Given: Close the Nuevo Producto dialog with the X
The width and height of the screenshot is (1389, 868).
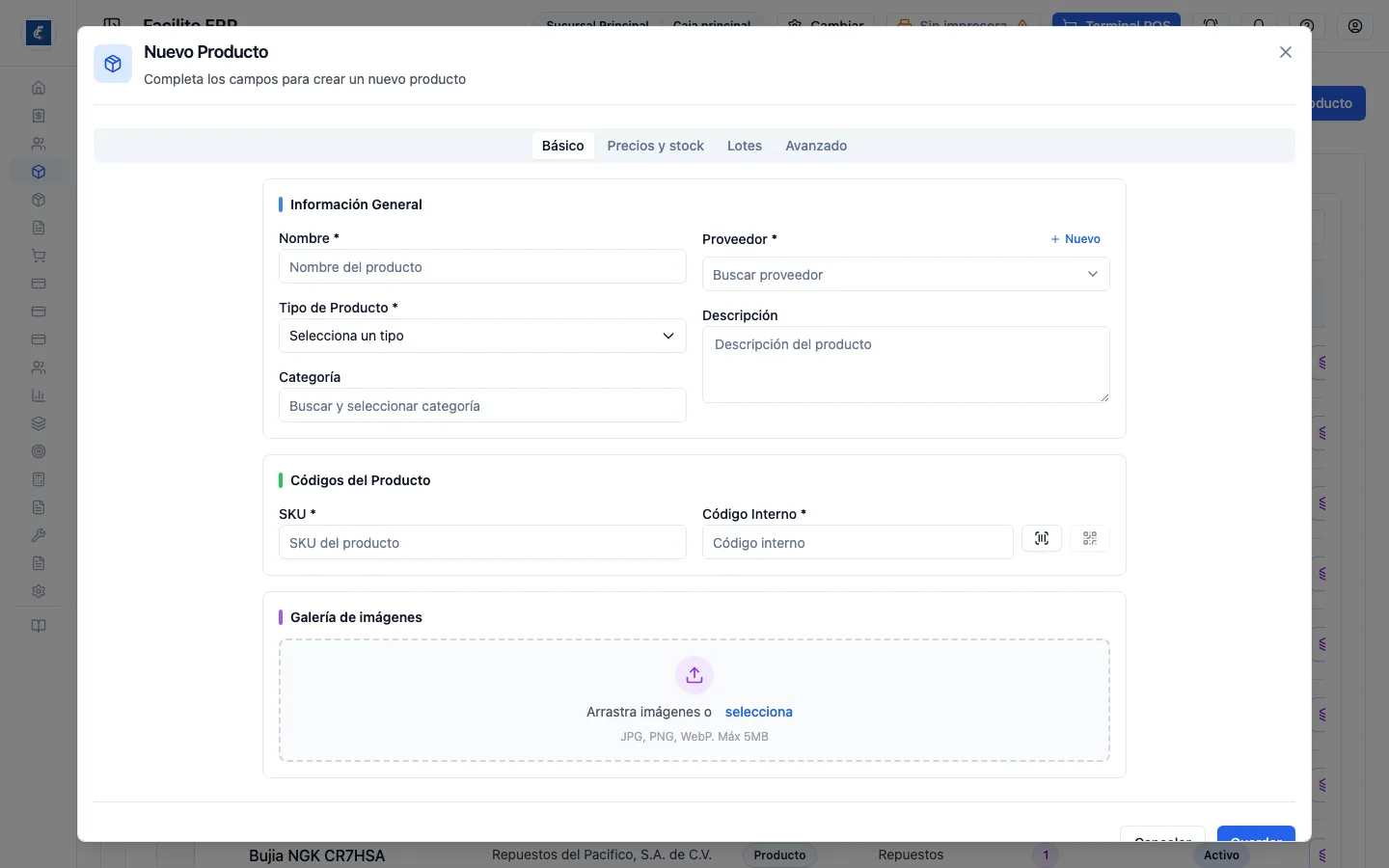Looking at the screenshot, I should pos(1286,52).
